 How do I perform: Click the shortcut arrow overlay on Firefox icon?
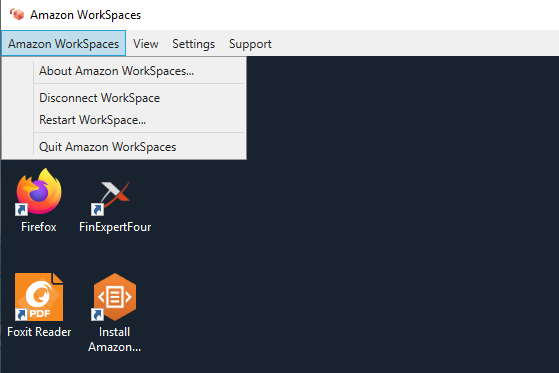[x=21, y=209]
